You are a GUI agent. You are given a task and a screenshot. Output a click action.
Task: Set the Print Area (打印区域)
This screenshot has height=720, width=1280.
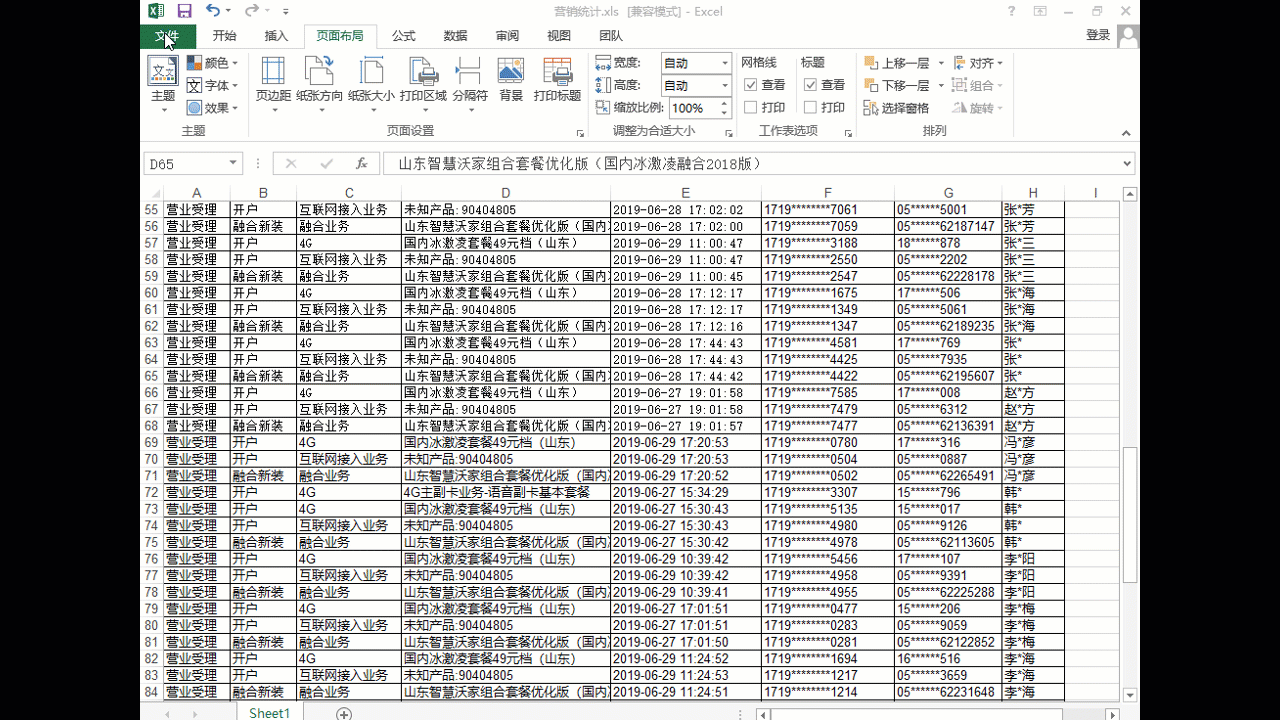point(423,84)
